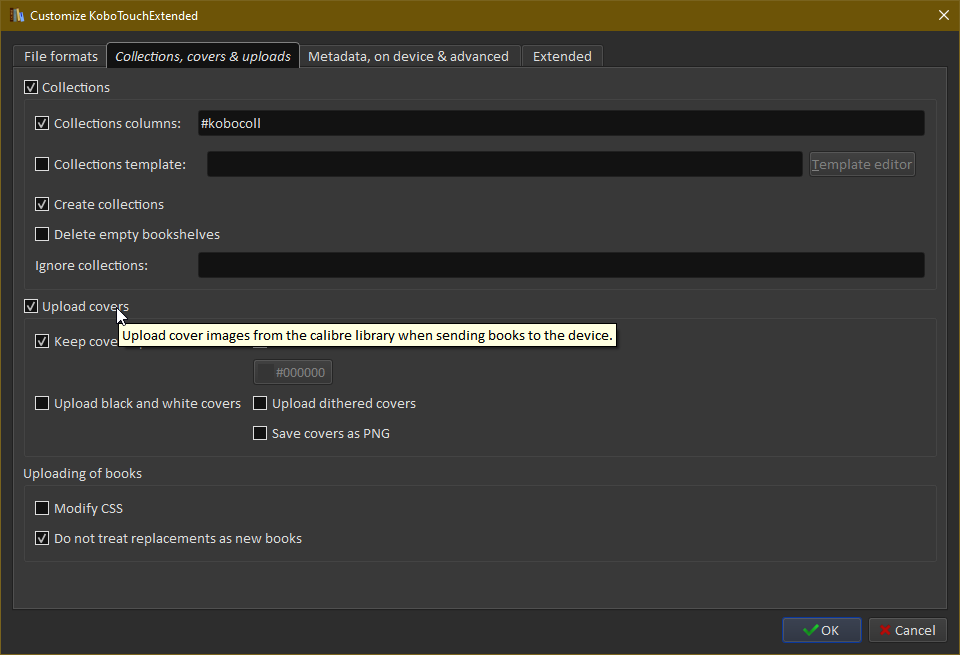Open Metadata, on device & advanced tab

tap(408, 56)
